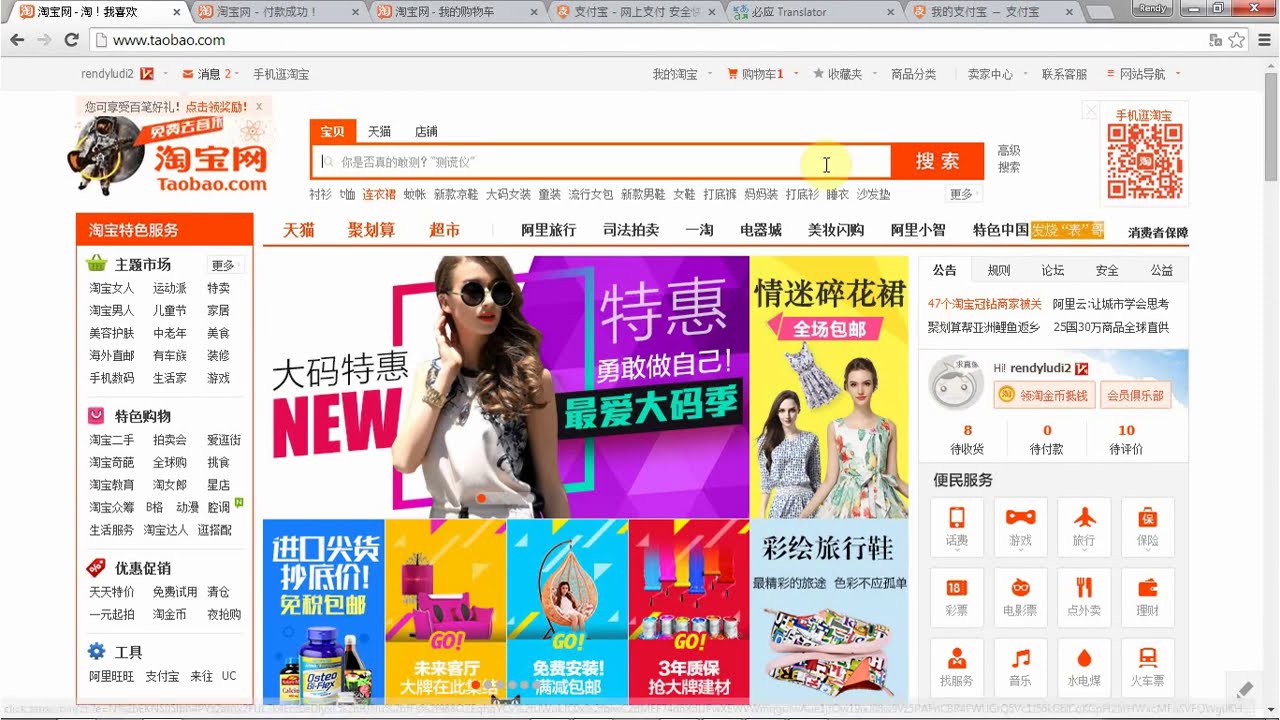The width and height of the screenshot is (1280, 720).
Task: Open the 话费 phone recharge service
Action: coord(957,527)
